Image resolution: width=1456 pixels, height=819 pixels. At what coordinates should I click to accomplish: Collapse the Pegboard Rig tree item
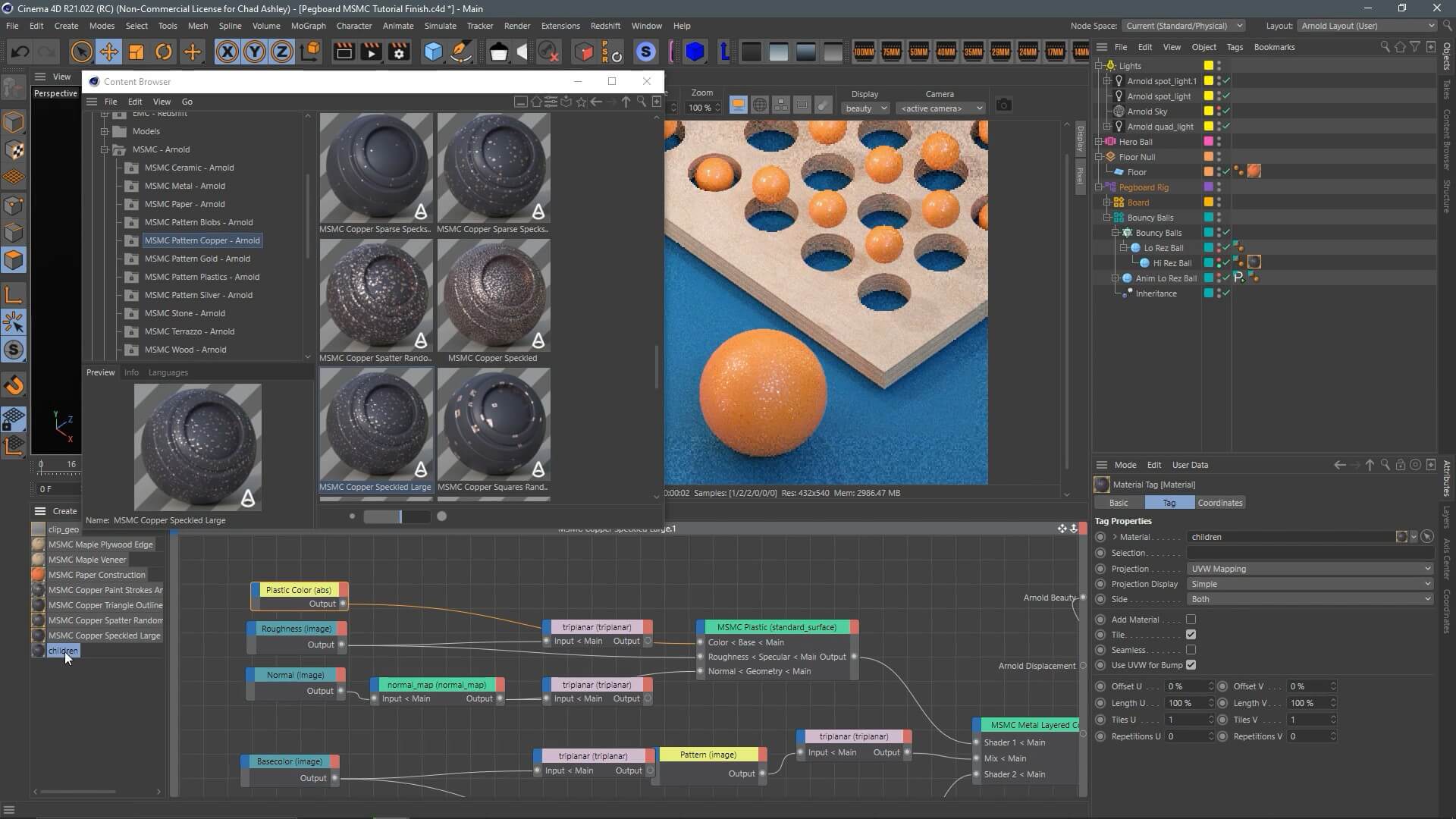[x=1099, y=187]
